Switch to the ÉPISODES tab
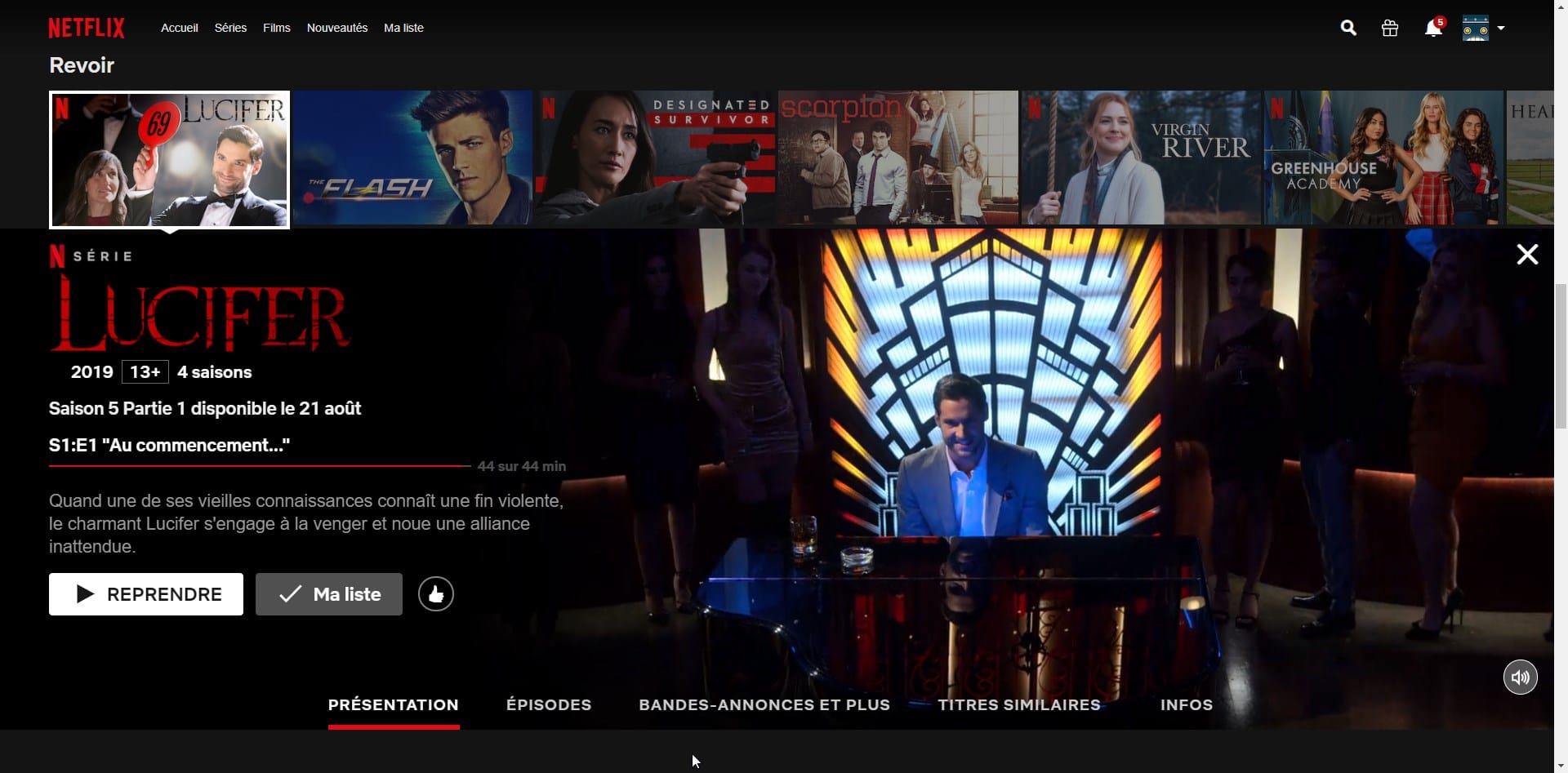The height and width of the screenshot is (773, 1568). point(549,704)
